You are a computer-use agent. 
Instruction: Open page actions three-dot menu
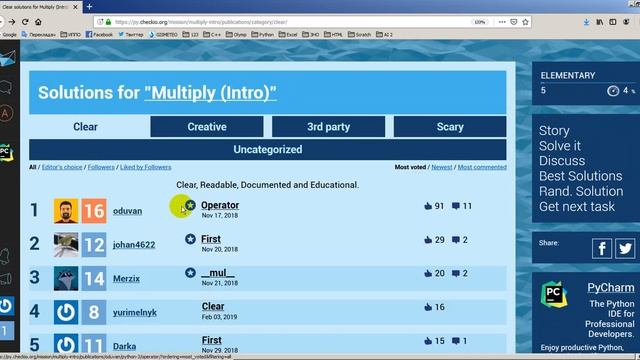coord(502,22)
